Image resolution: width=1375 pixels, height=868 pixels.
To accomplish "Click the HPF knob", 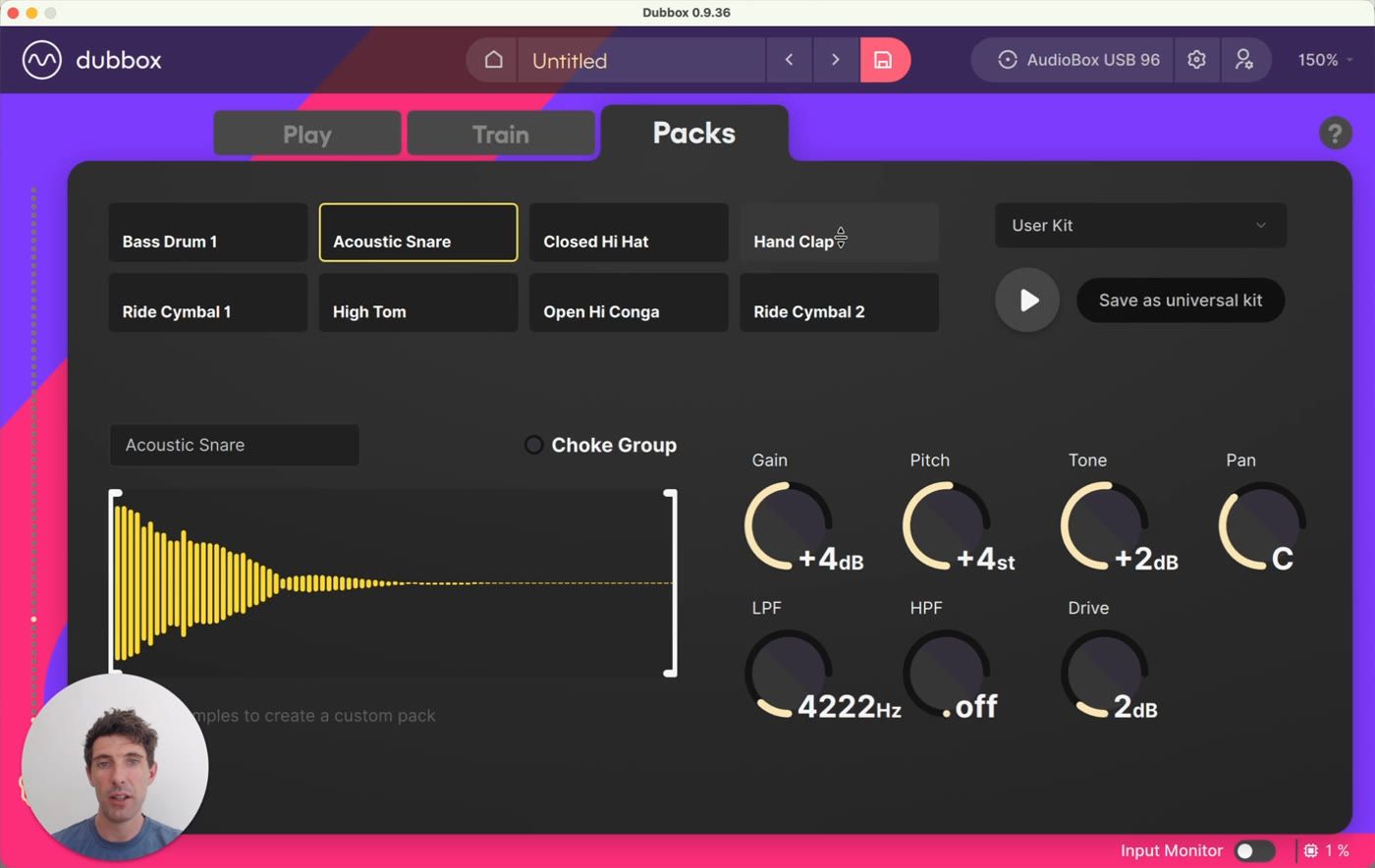I will [947, 674].
